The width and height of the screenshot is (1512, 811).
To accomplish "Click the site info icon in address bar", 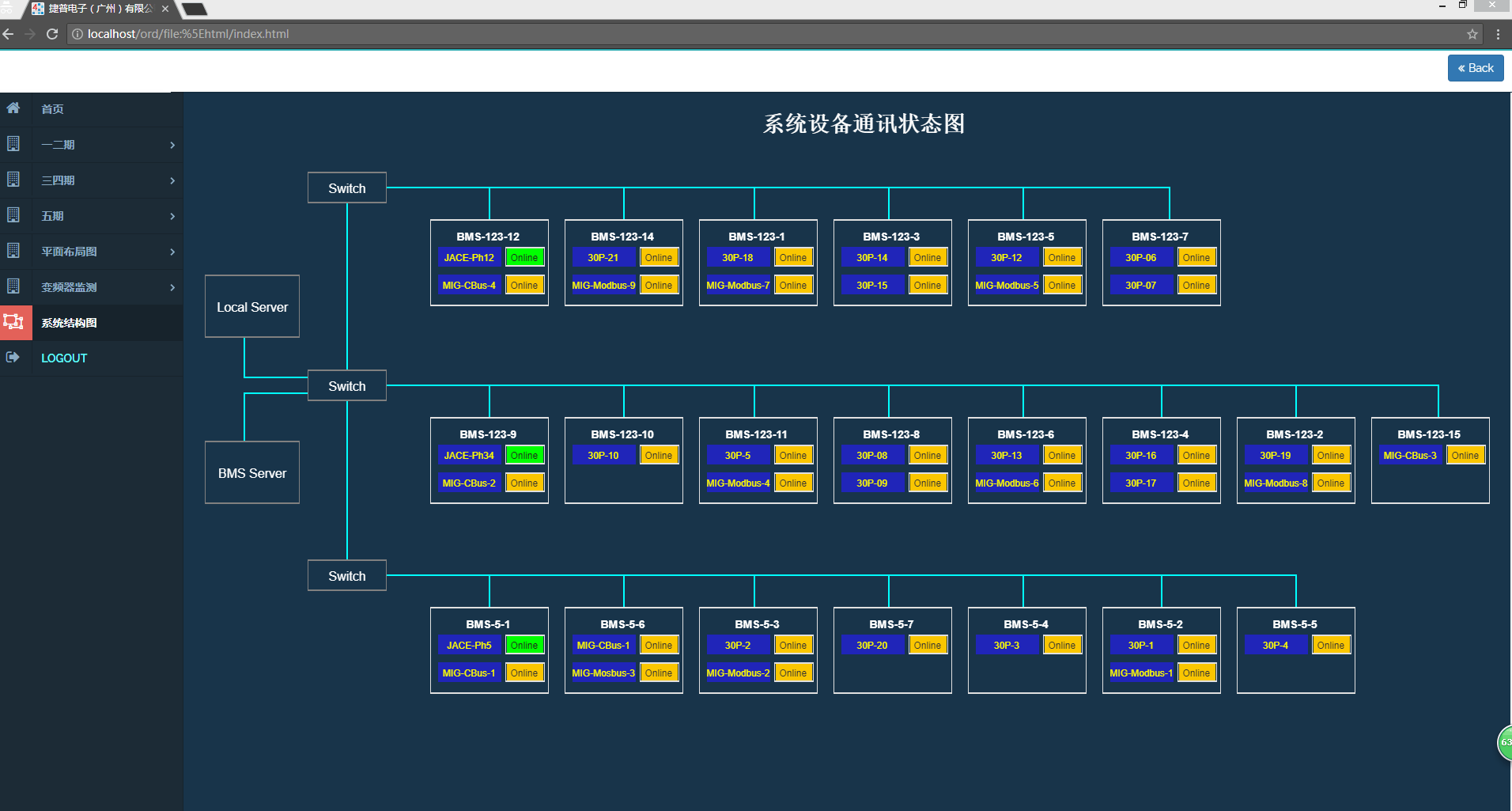I will [x=77, y=34].
